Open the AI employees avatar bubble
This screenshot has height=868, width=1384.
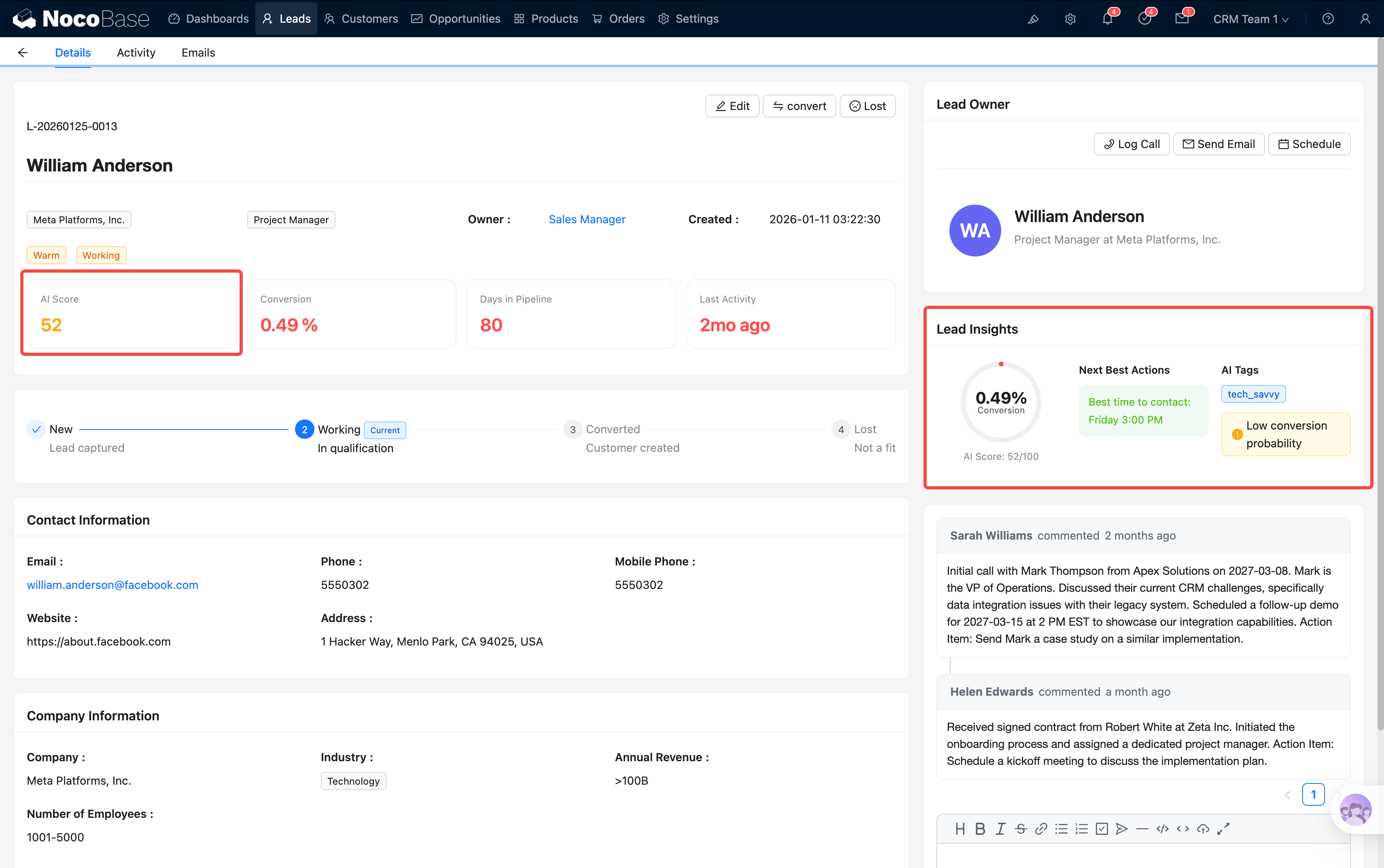[x=1355, y=809]
